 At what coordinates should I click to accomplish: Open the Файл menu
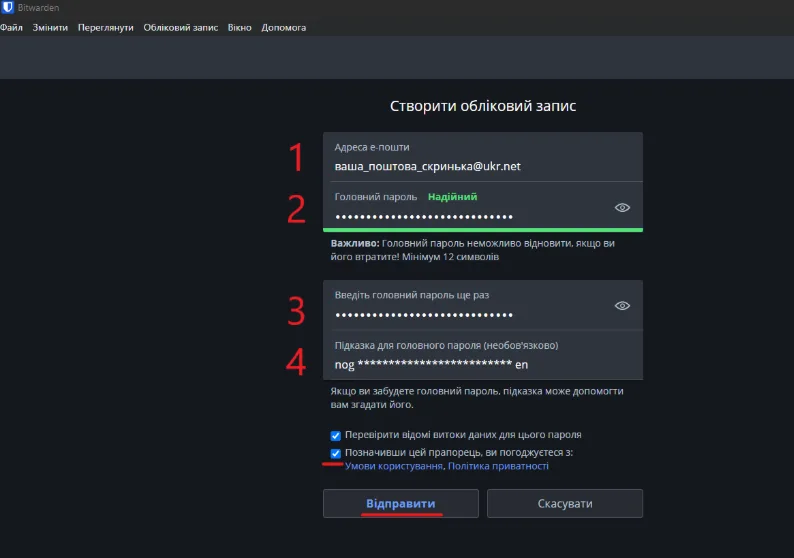tap(12, 27)
